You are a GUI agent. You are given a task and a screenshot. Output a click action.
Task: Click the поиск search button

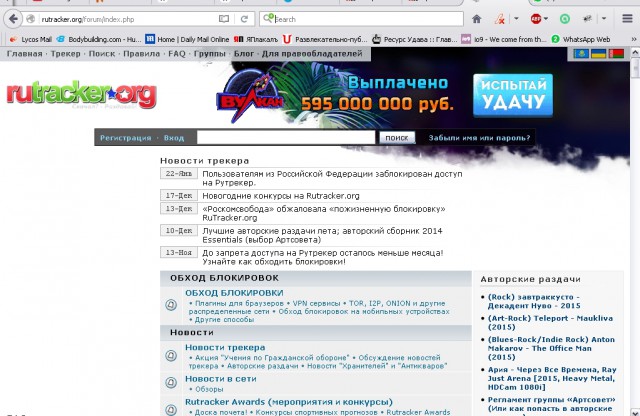pos(397,138)
